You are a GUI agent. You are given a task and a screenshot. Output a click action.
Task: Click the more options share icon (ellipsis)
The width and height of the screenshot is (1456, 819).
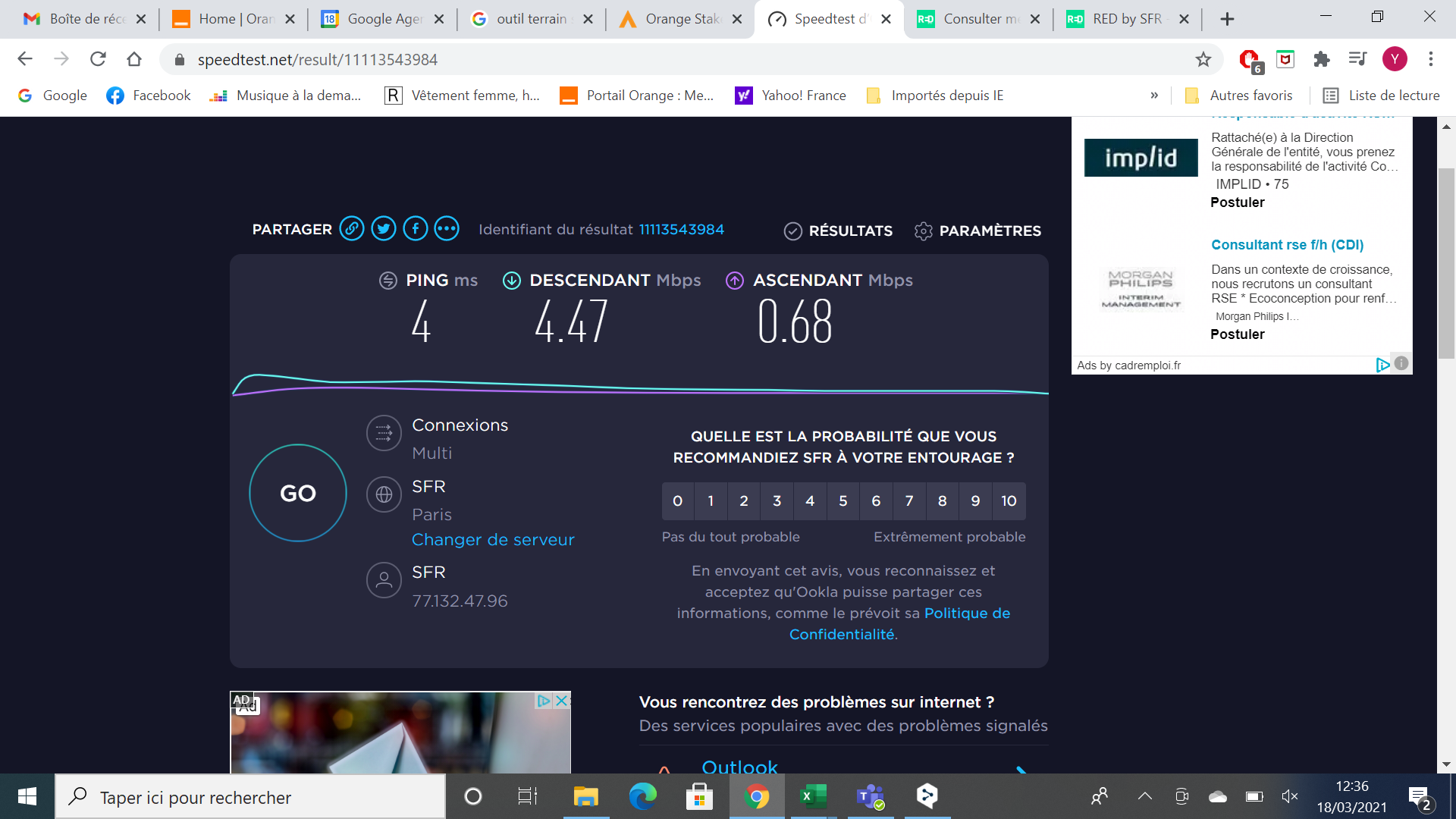[x=446, y=229]
